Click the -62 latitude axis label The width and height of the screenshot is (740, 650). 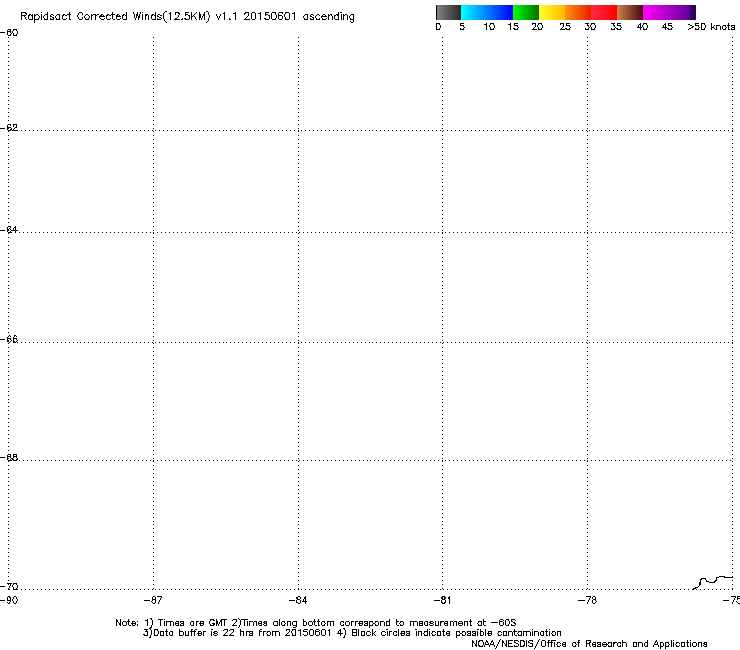[9, 128]
